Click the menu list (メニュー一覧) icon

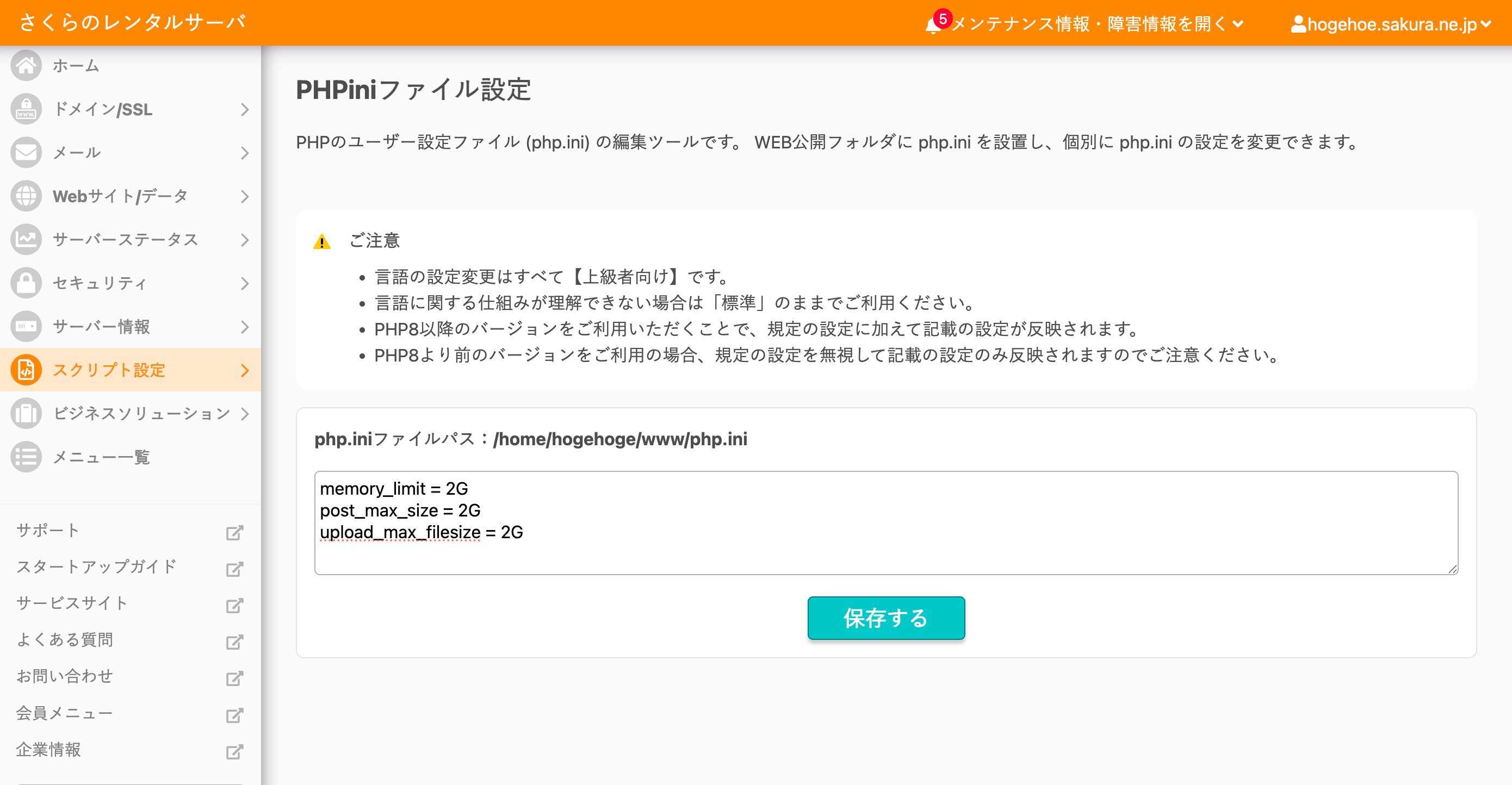(26, 457)
